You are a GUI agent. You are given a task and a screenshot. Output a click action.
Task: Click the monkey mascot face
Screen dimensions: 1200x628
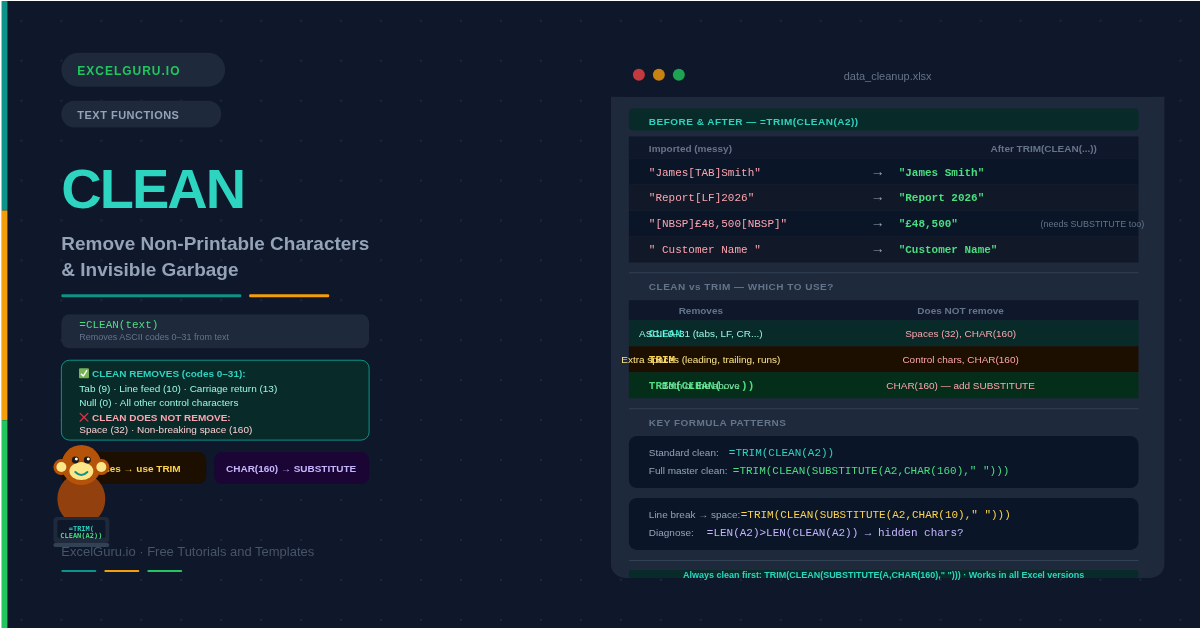[81, 466]
